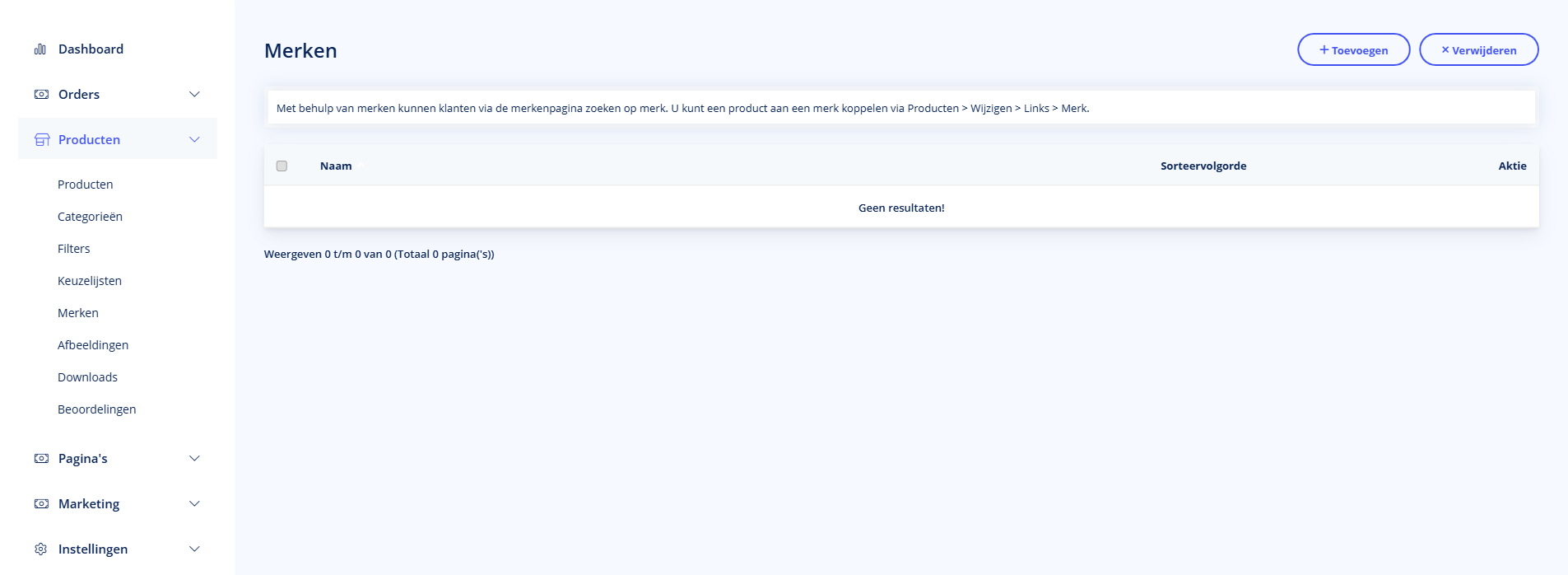The height and width of the screenshot is (575, 1568).
Task: Sort table by Naam column header
Action: [336, 166]
